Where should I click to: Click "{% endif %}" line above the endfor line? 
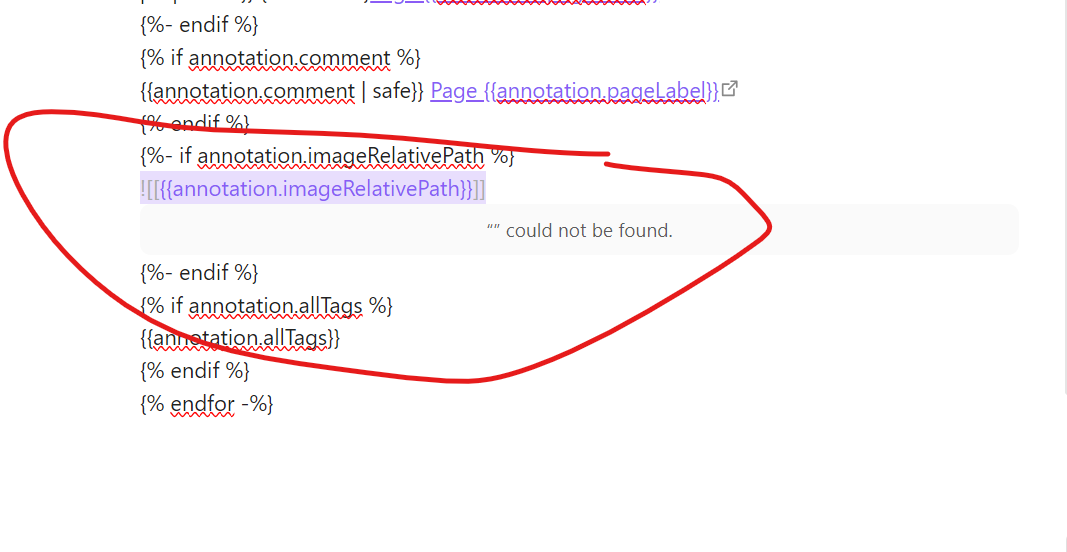(x=195, y=372)
